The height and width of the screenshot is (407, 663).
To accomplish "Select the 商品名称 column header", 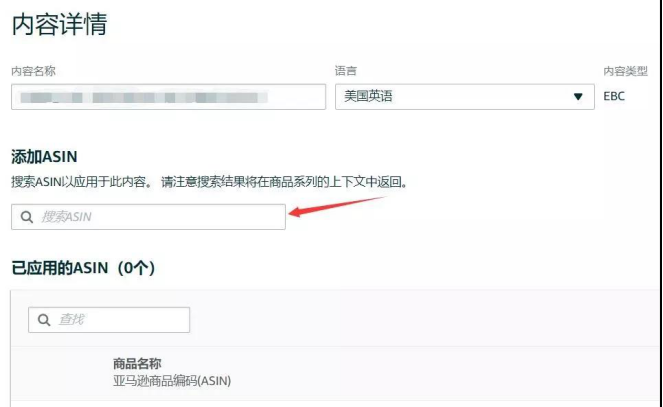I will 137,363.
